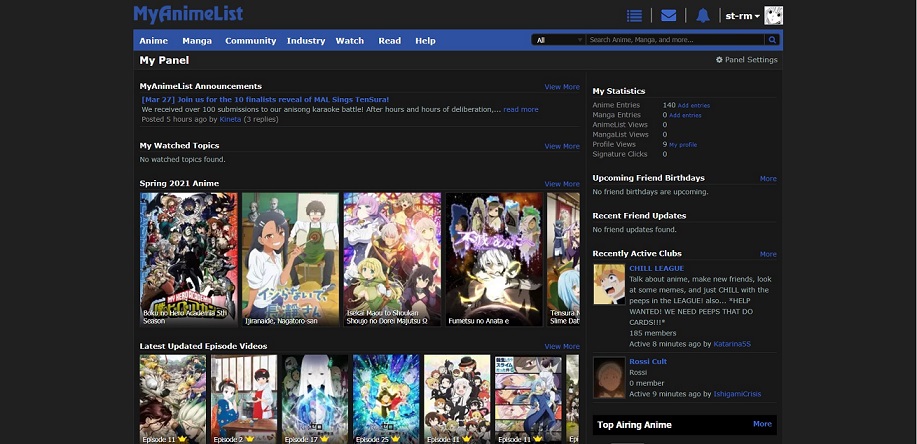
Task: Click Add entries next to Anime Entries
Action: [694, 105]
